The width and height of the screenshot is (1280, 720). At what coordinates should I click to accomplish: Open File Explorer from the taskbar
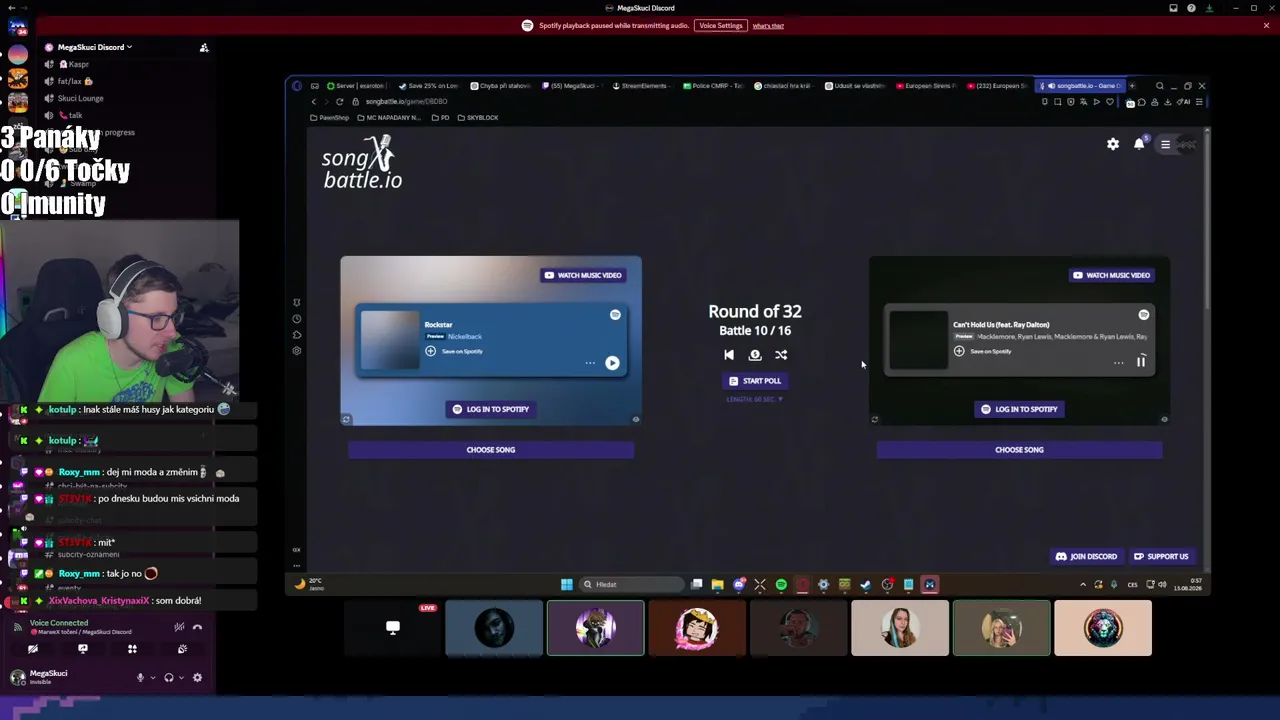(717, 585)
